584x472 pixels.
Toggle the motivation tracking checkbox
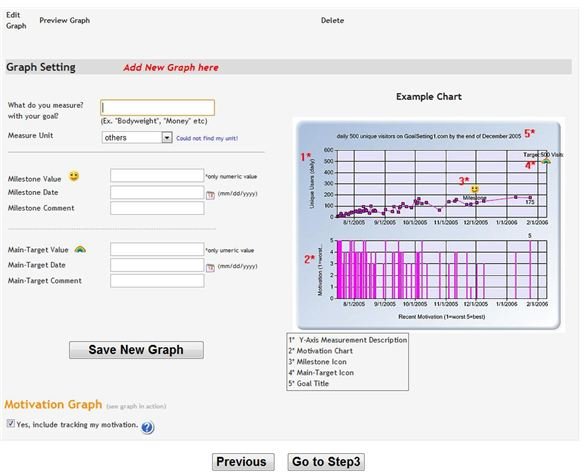click(x=11, y=424)
